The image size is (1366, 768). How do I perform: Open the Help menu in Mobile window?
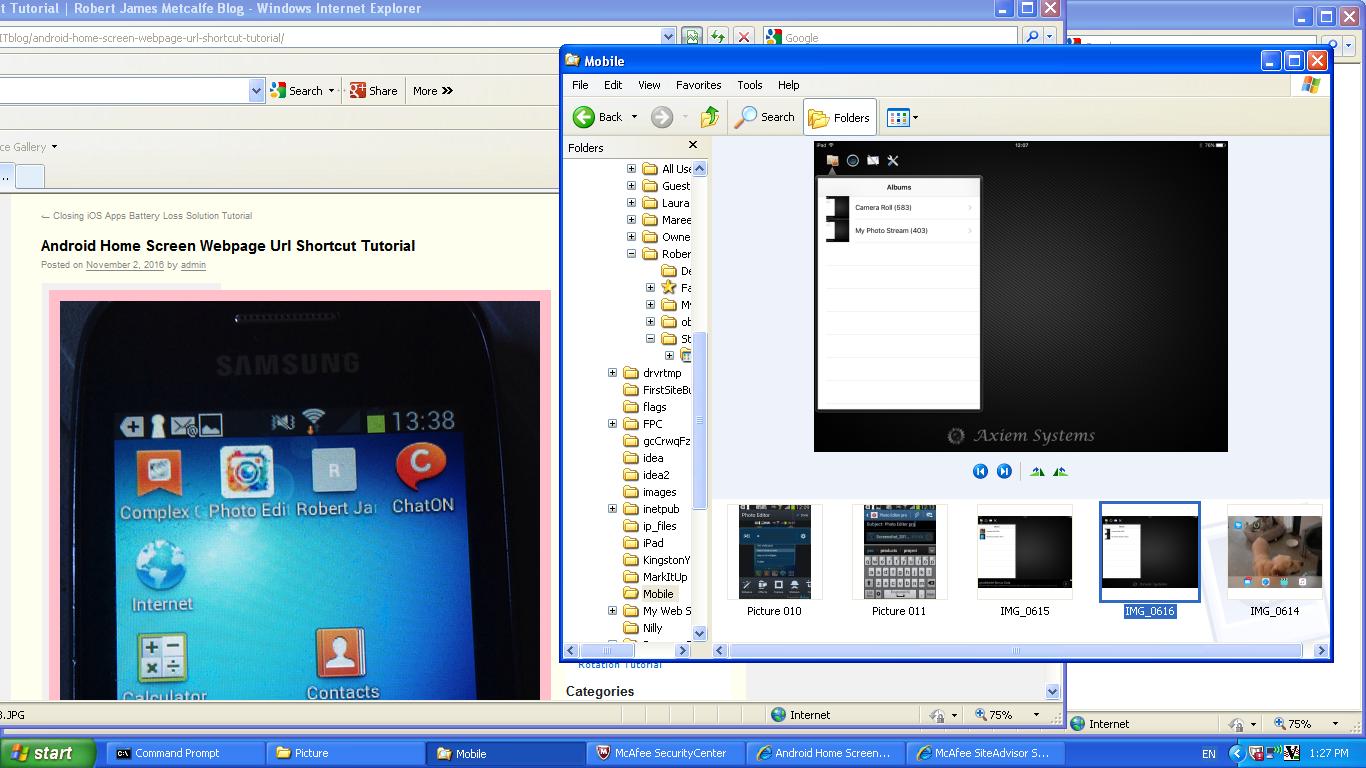coord(788,85)
